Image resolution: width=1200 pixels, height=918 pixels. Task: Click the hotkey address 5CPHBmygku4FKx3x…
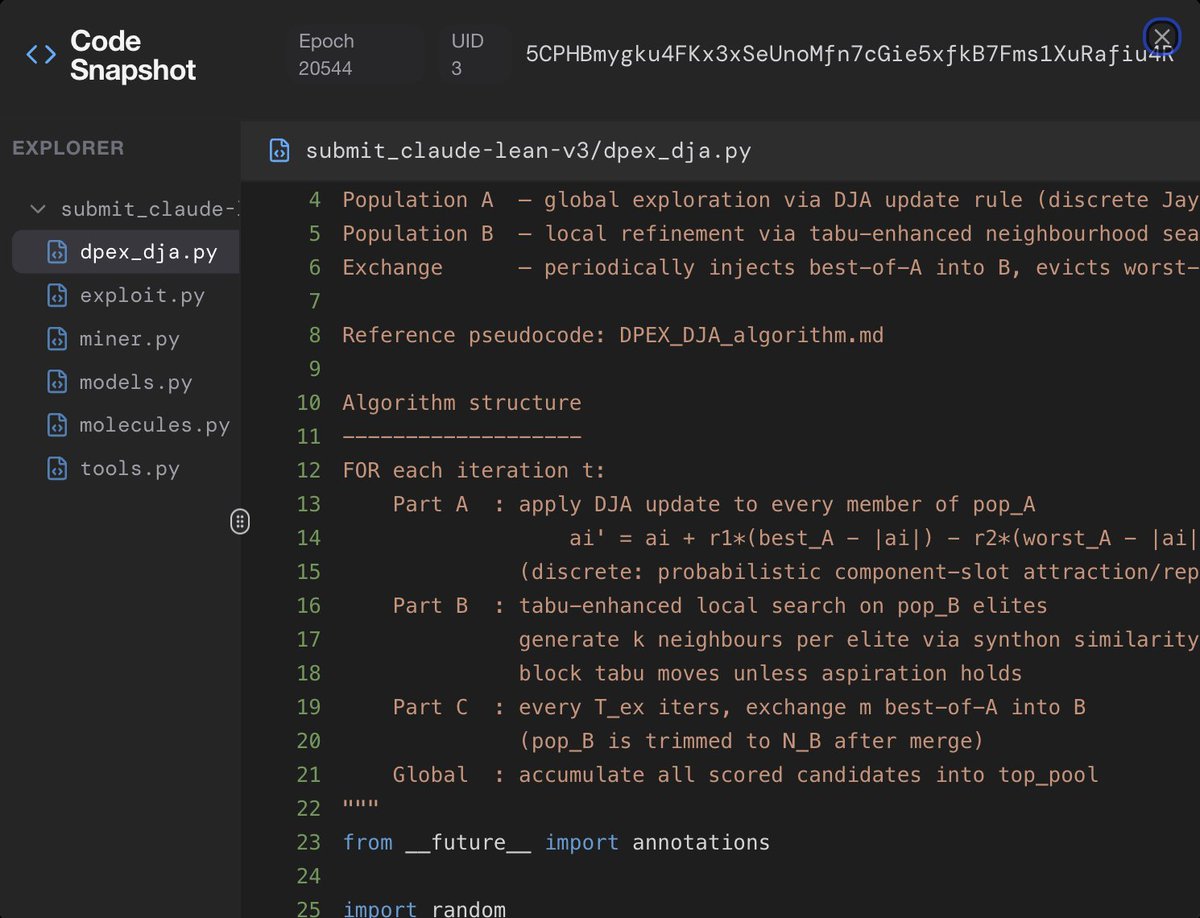(x=850, y=55)
